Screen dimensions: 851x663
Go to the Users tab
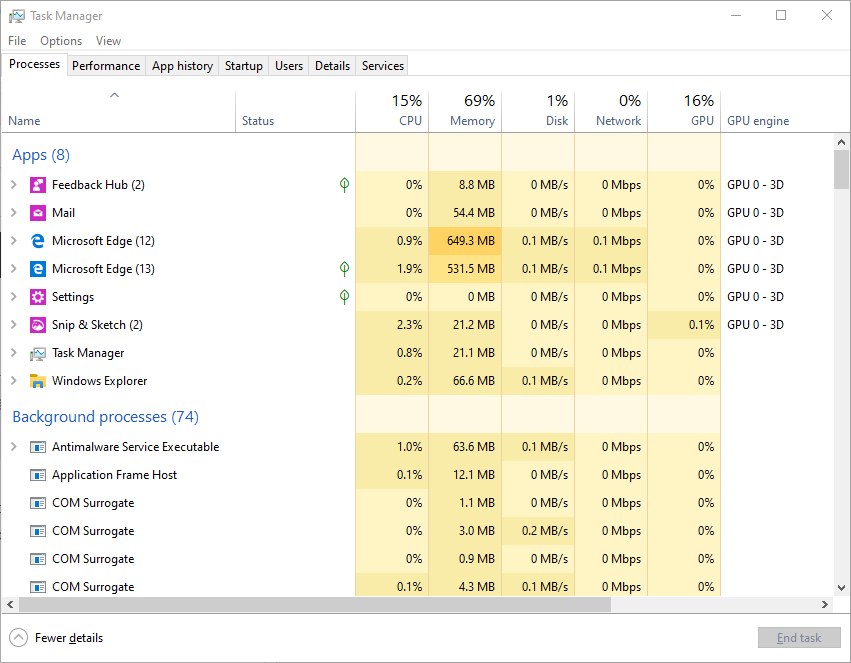pyautogui.click(x=289, y=66)
